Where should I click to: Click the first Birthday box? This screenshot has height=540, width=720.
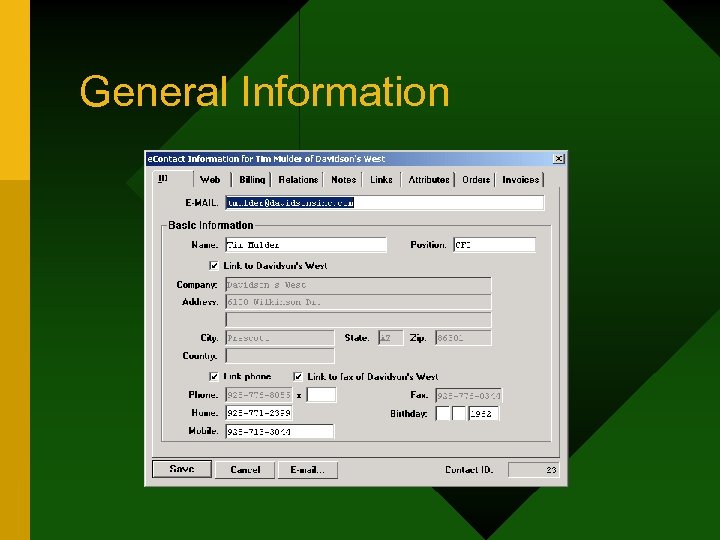(x=443, y=413)
